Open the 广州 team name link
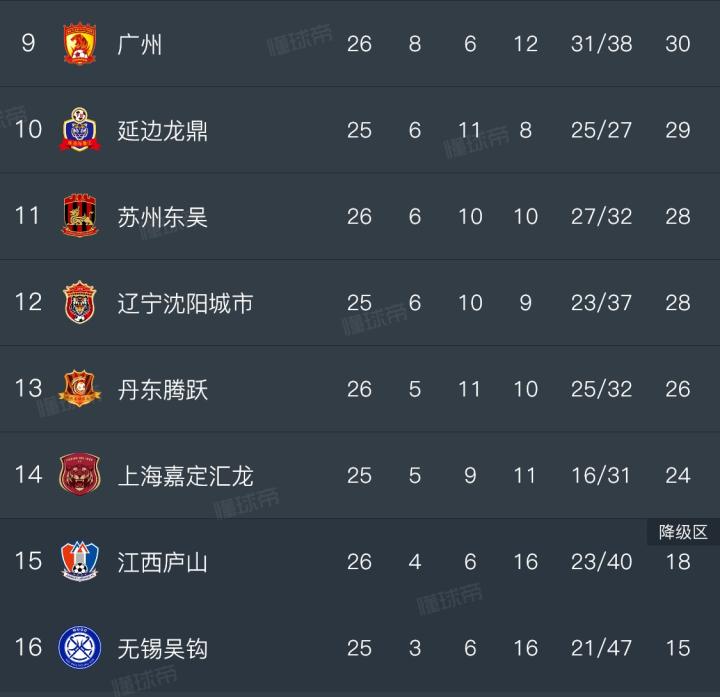Viewport: 720px width, 697px height. point(140,44)
